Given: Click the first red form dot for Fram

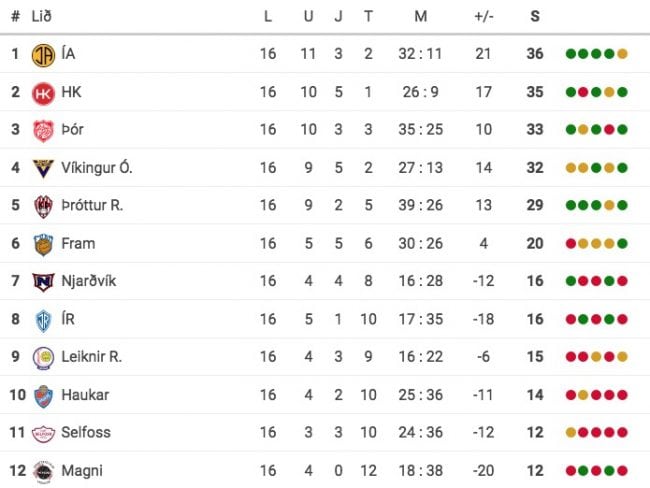Looking at the screenshot, I should pyautogui.click(x=570, y=244).
